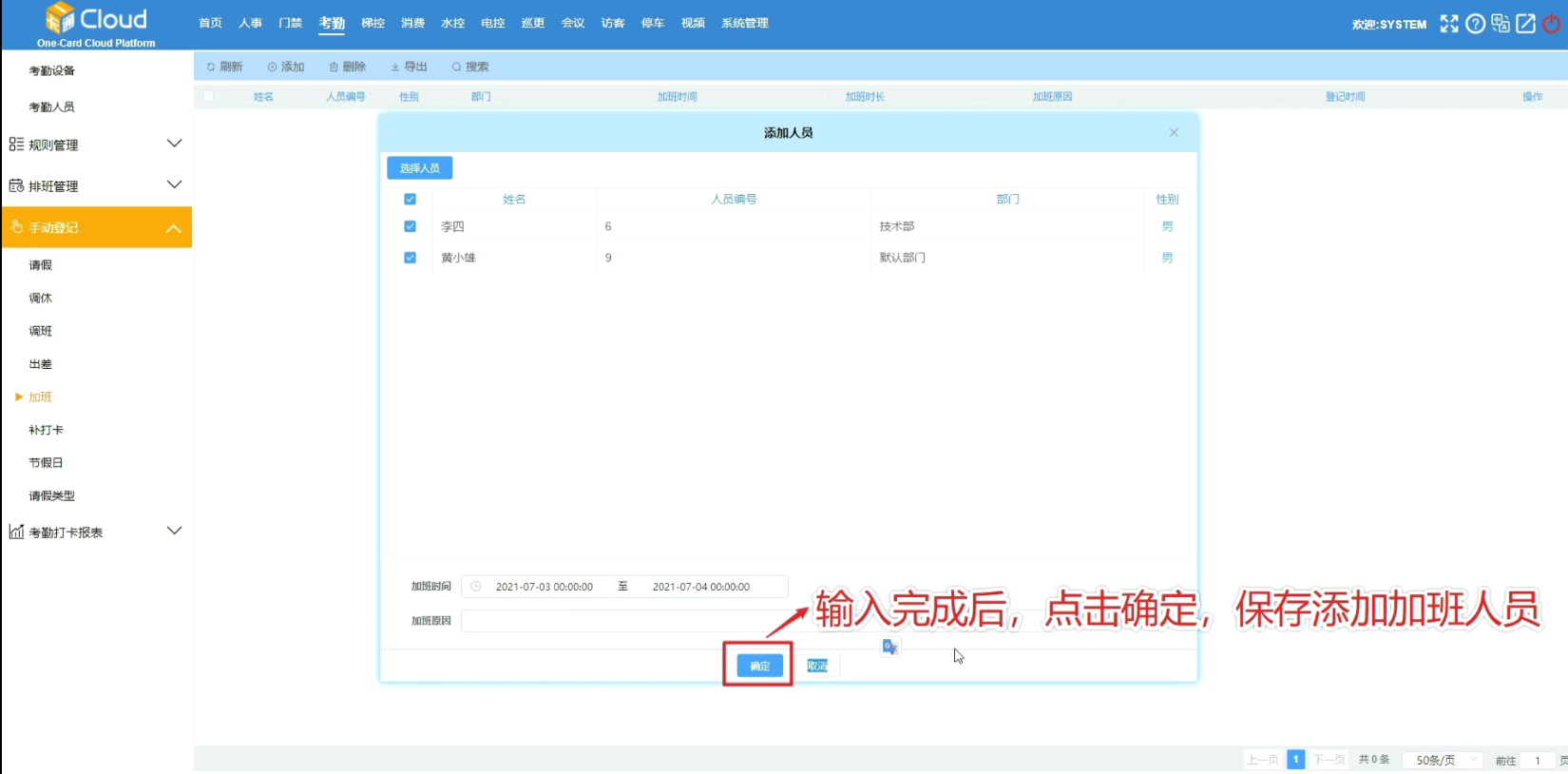Close the 添加人员 dialog with X
Viewport: 1568px width, 774px height.
click(x=1174, y=132)
